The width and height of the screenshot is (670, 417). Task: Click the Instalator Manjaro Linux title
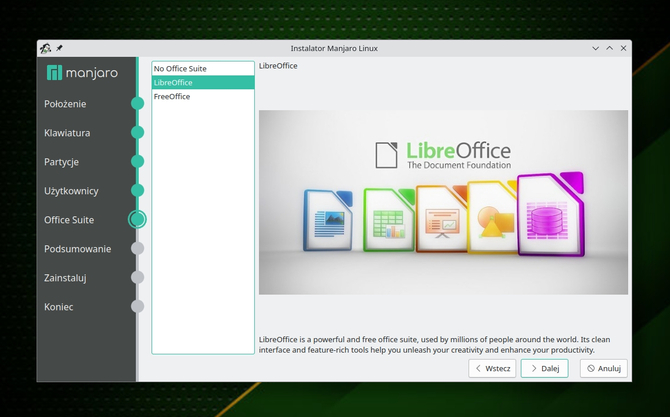point(334,48)
